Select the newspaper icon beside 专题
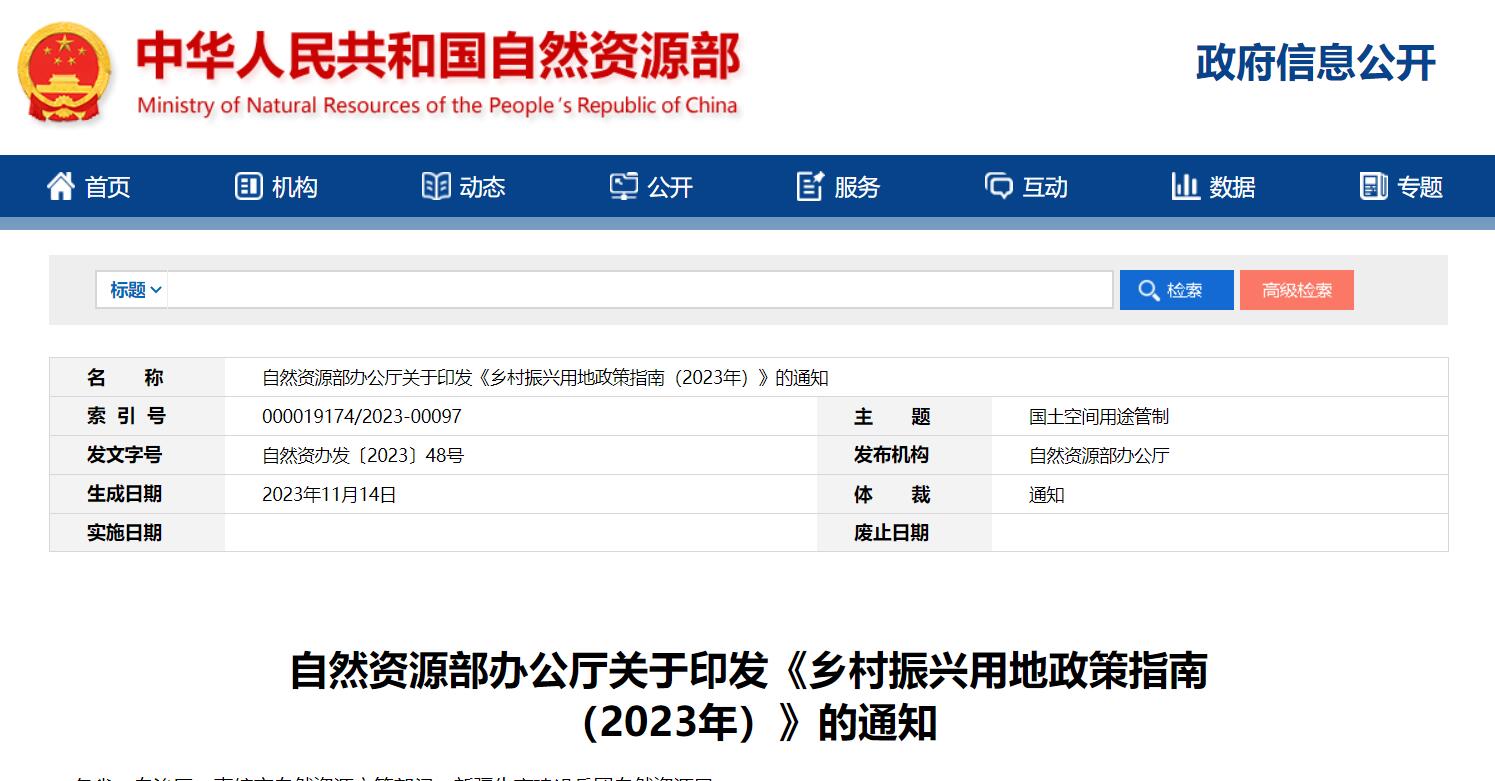This screenshot has height=781, width=1495. 1374,186
